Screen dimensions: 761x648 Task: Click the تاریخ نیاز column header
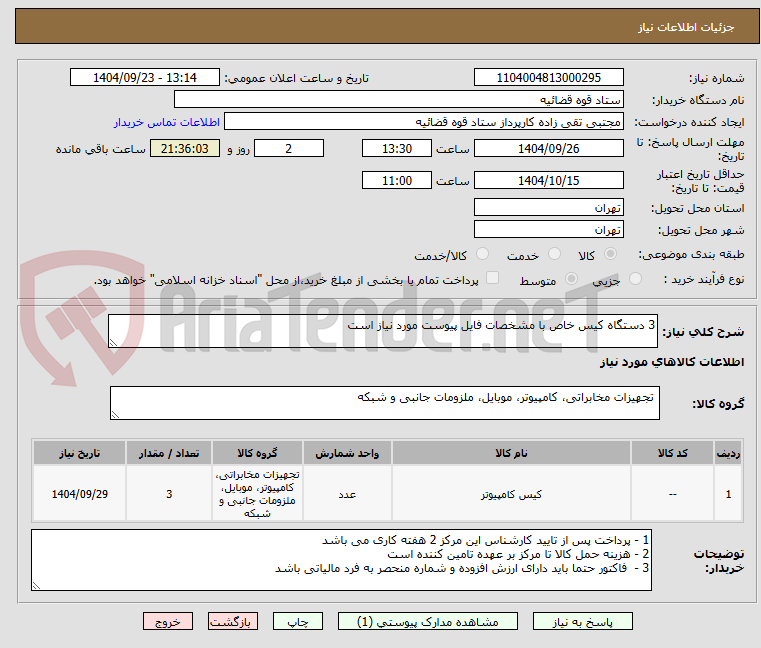pyautogui.click(x=80, y=453)
